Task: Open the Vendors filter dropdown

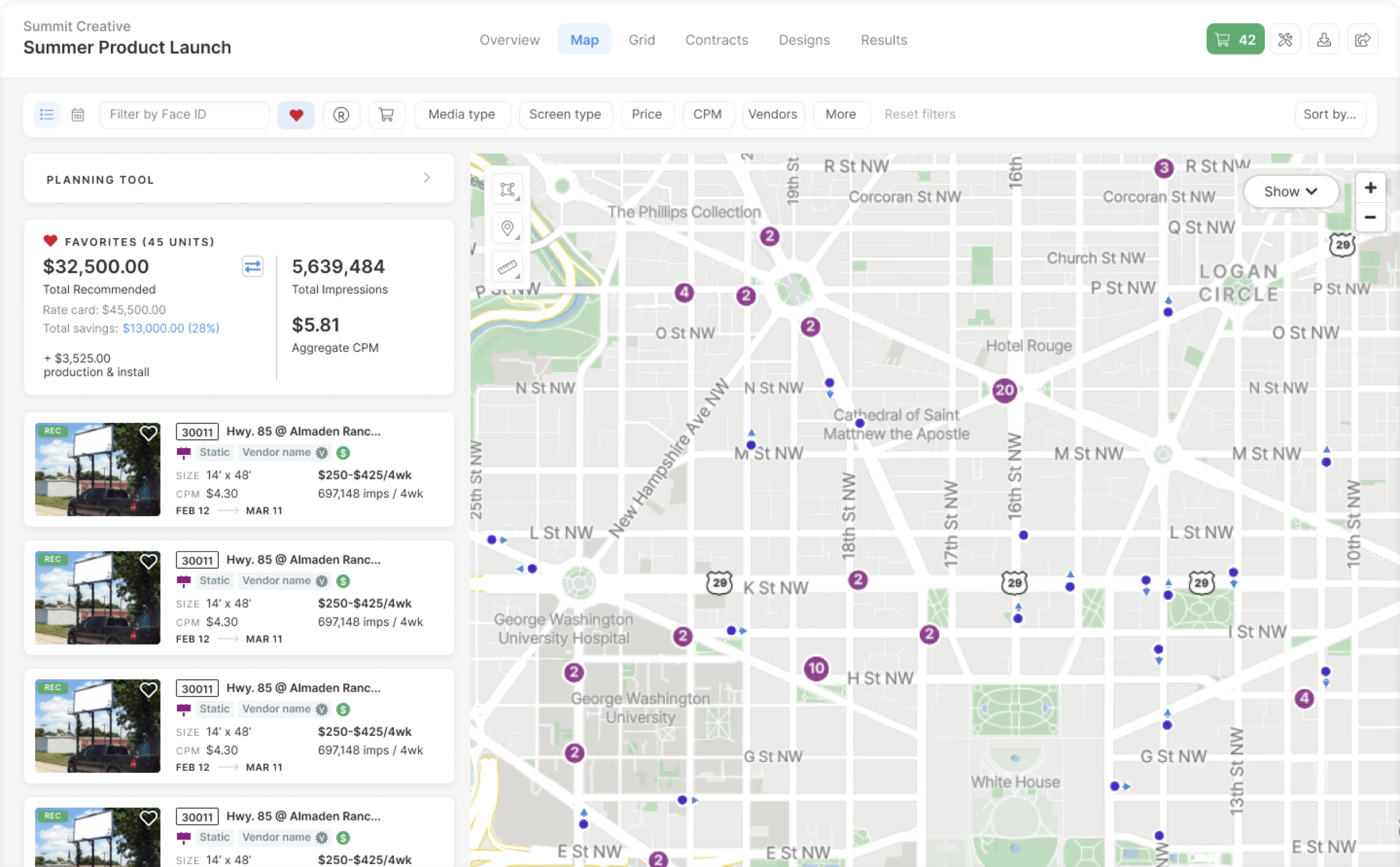Action: [x=773, y=114]
